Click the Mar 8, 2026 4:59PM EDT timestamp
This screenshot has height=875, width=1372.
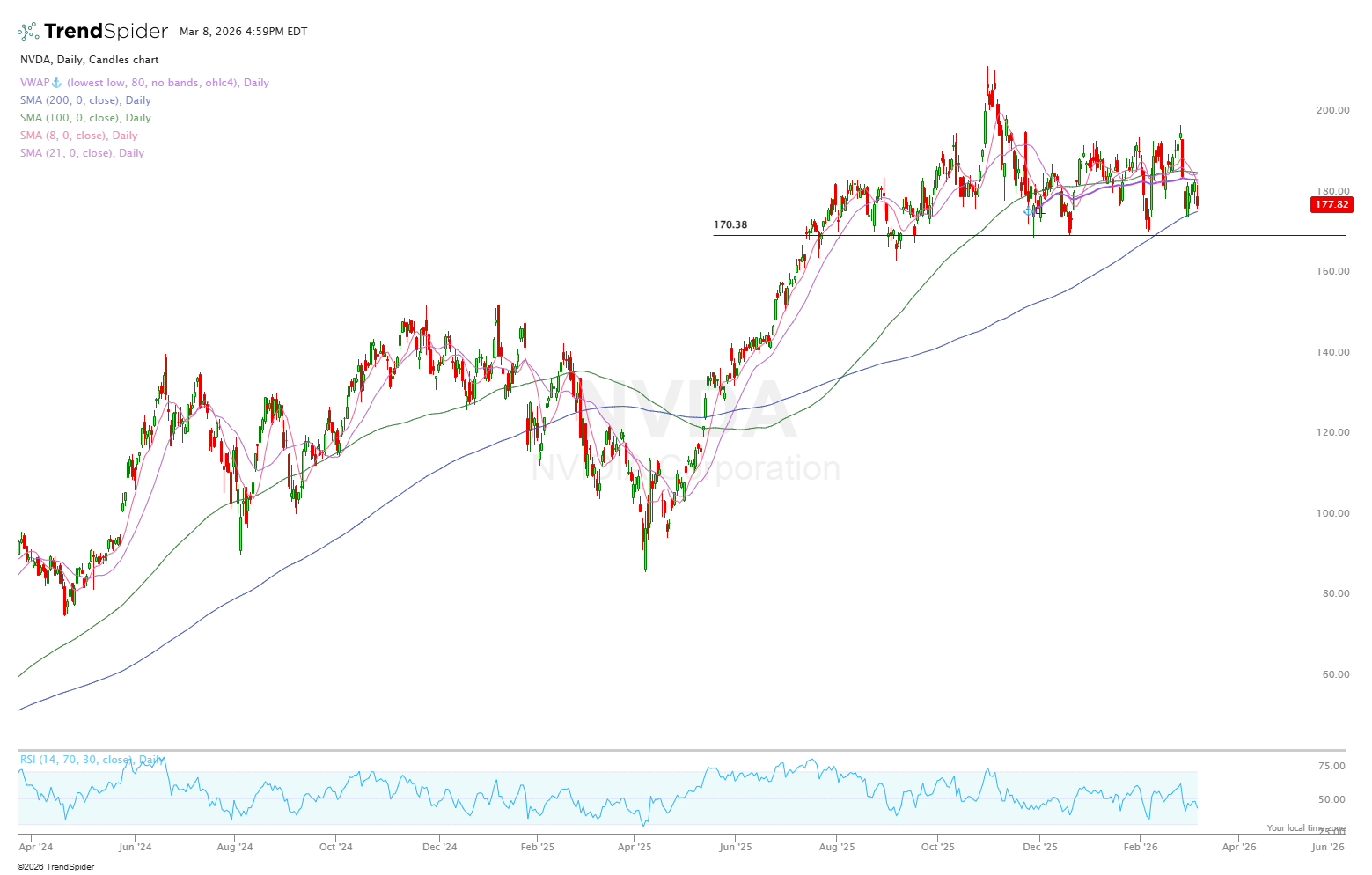pos(244,32)
